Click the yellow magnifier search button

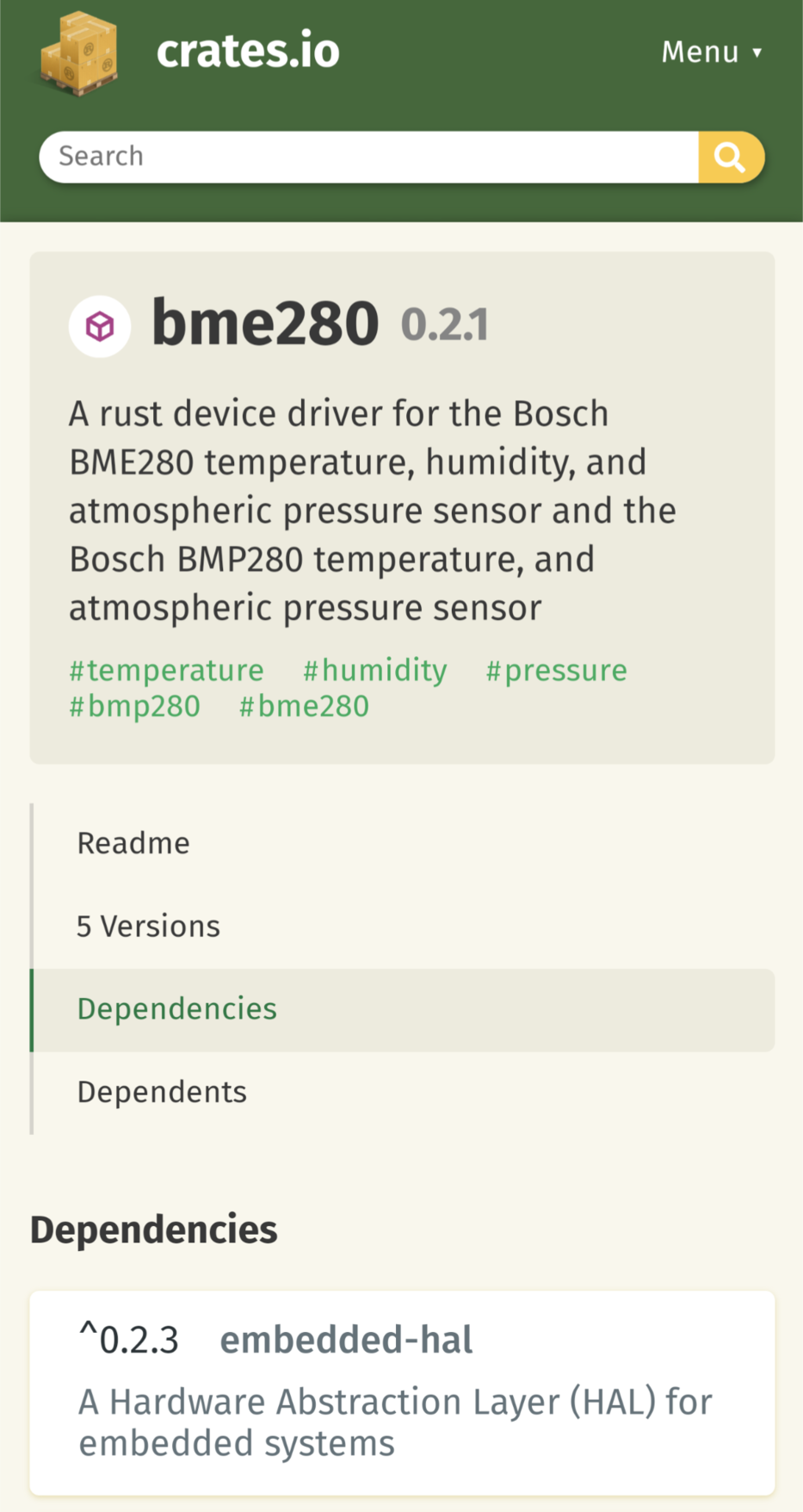pyautogui.click(x=731, y=158)
